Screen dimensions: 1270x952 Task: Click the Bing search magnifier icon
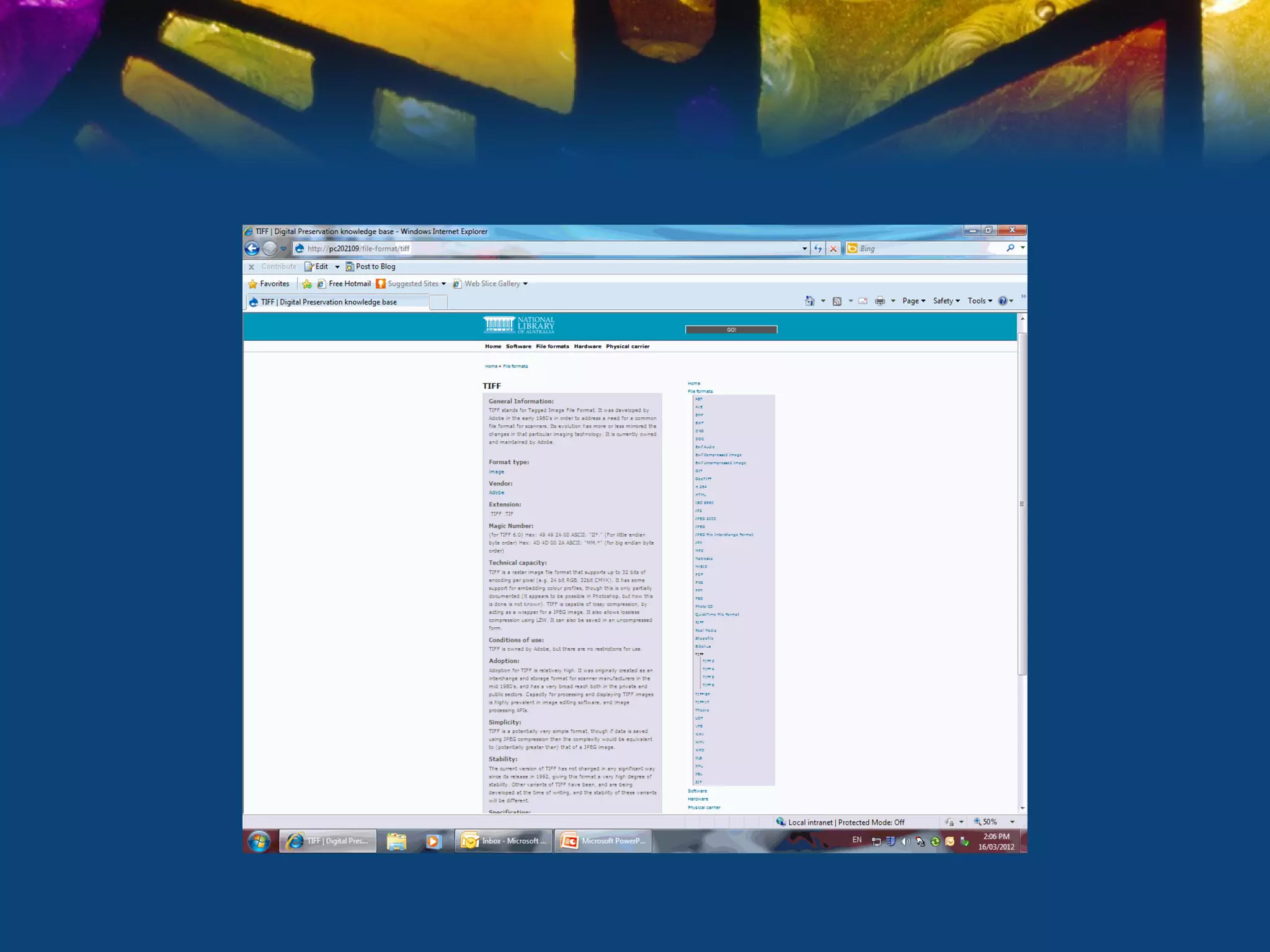click(x=1010, y=248)
